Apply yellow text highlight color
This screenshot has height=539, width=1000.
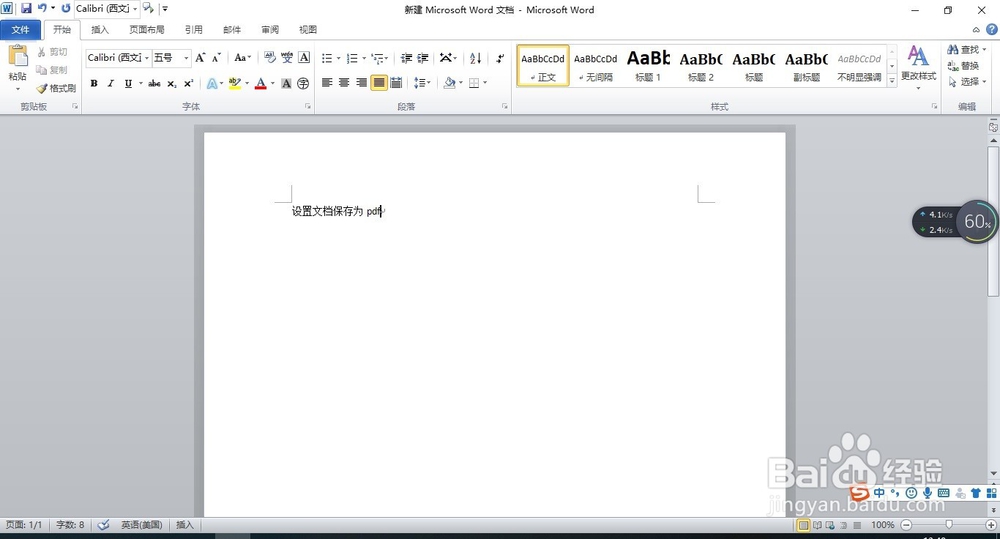(235, 84)
